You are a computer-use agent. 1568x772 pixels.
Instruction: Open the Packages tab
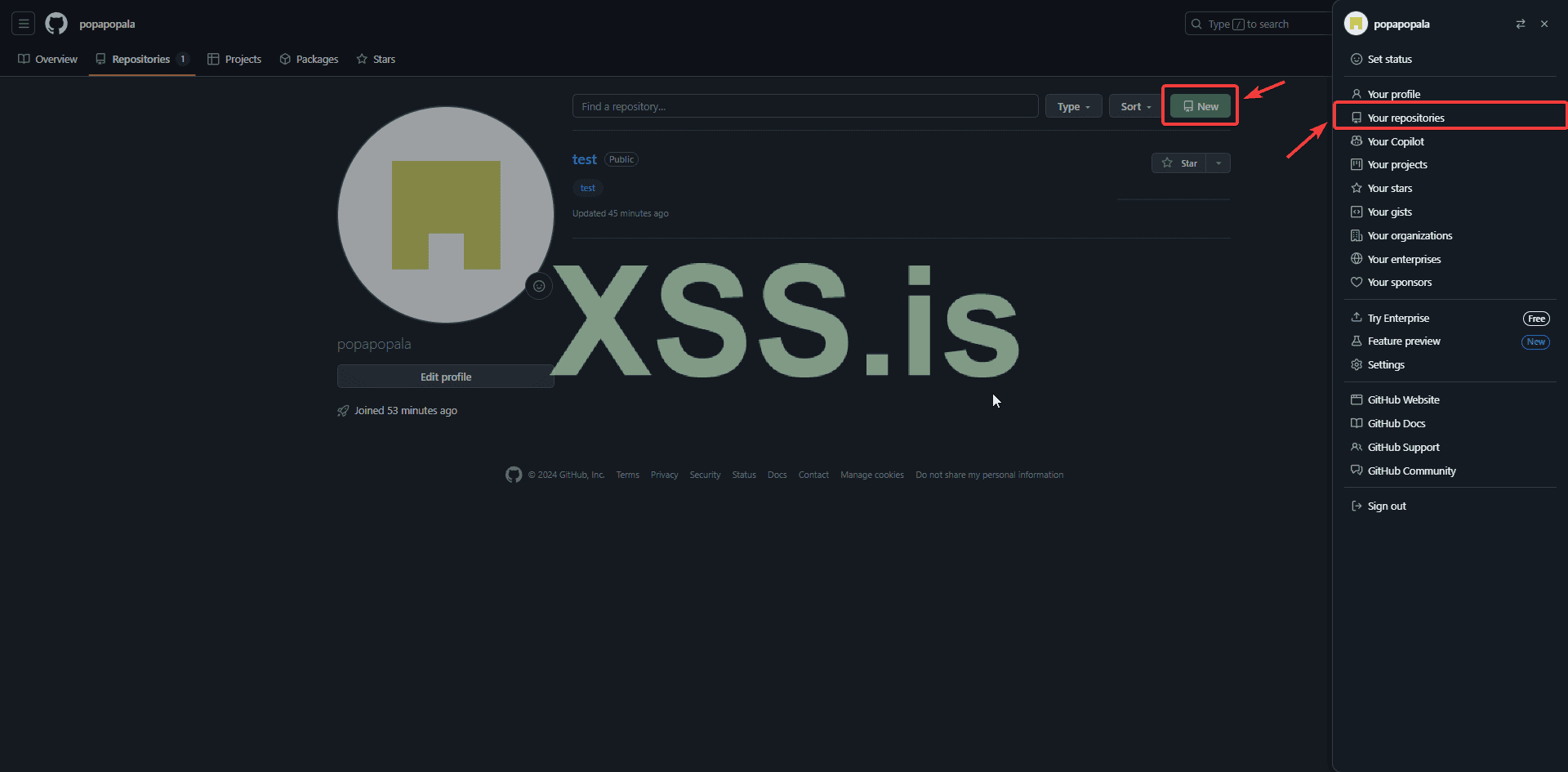coord(309,59)
